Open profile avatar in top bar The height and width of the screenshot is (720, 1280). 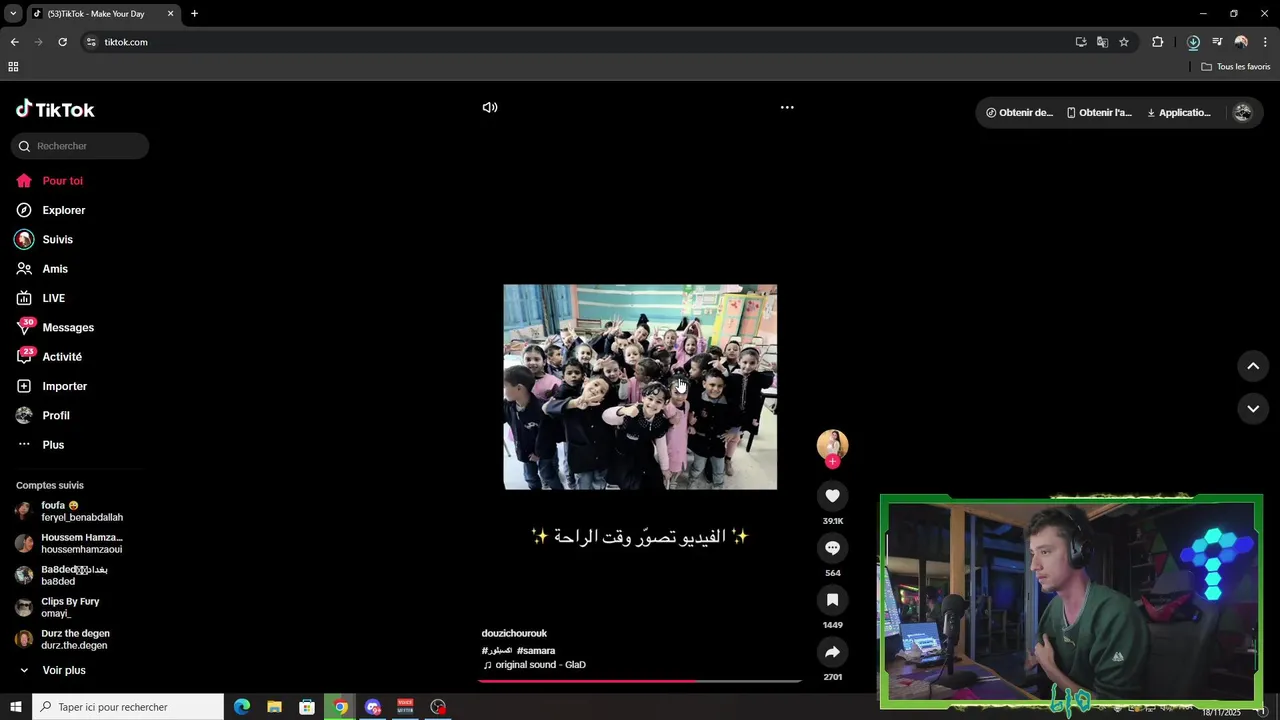[x=1243, y=113]
